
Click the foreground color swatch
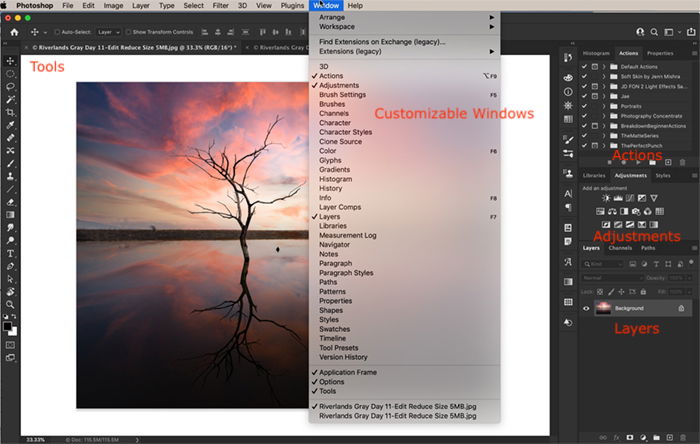pyautogui.click(x=7, y=326)
